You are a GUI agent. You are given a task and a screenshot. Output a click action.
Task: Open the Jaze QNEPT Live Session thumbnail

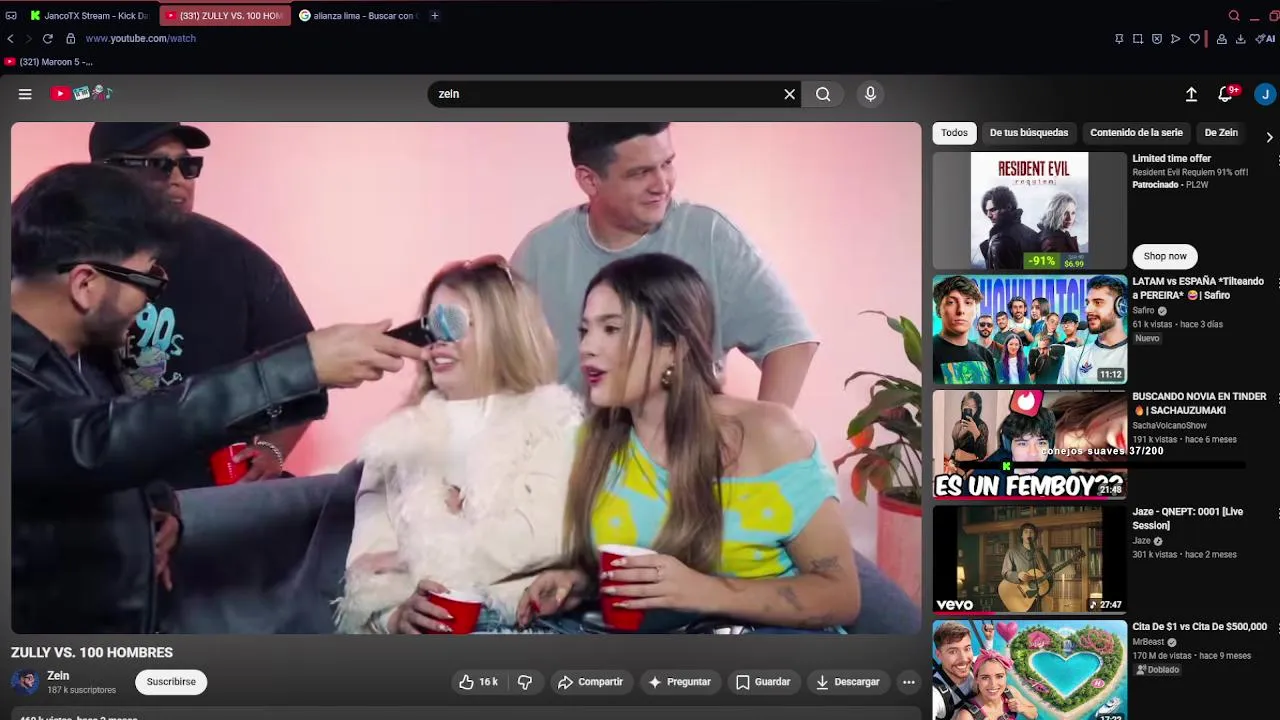pyautogui.click(x=1030, y=559)
